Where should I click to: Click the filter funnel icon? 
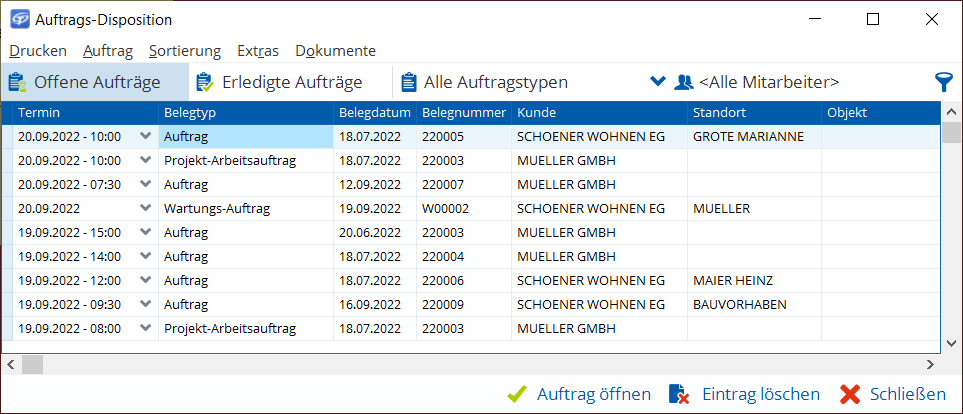pos(942,82)
